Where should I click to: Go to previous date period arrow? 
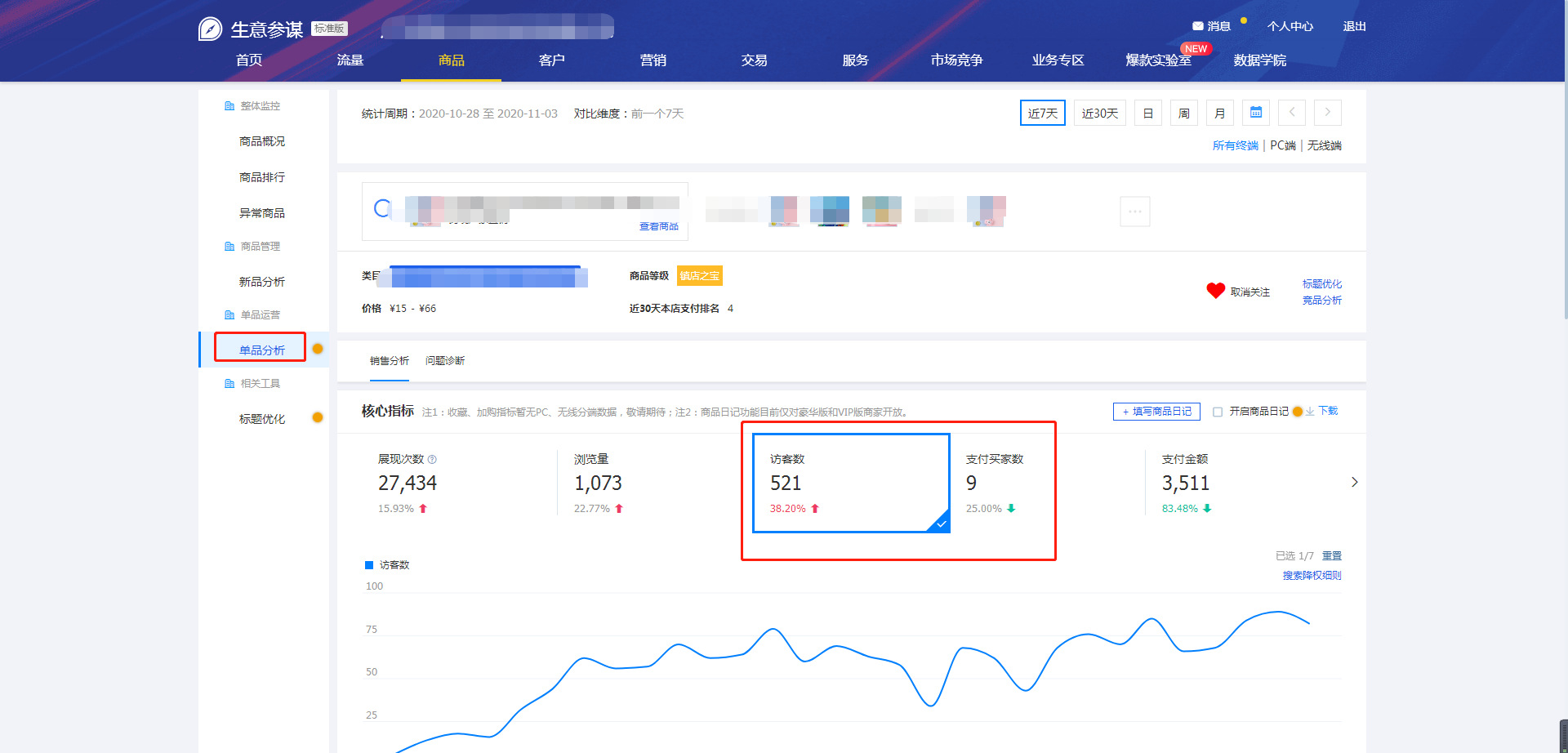(1291, 113)
